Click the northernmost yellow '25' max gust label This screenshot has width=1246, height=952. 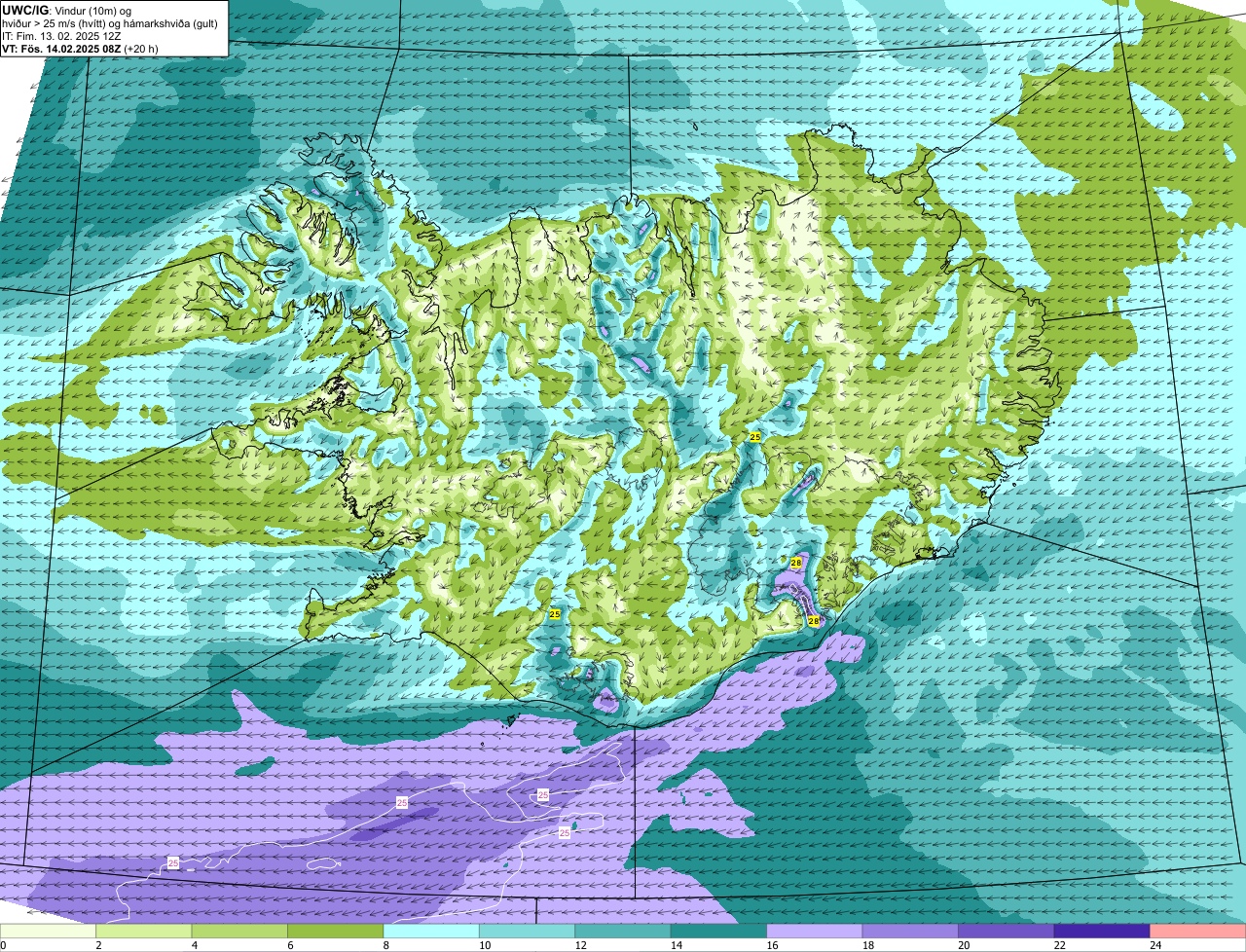point(754,438)
